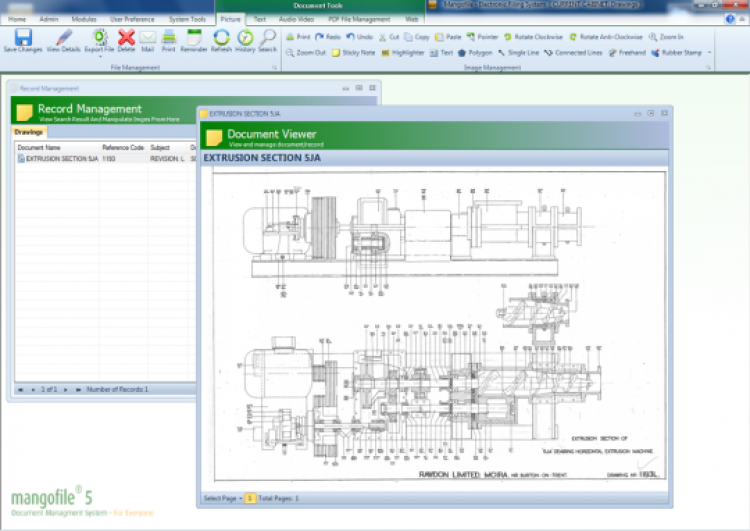Screen dimensions: 750x531
Task: Select the Drawings tab in Record Management
Action: coord(29,133)
